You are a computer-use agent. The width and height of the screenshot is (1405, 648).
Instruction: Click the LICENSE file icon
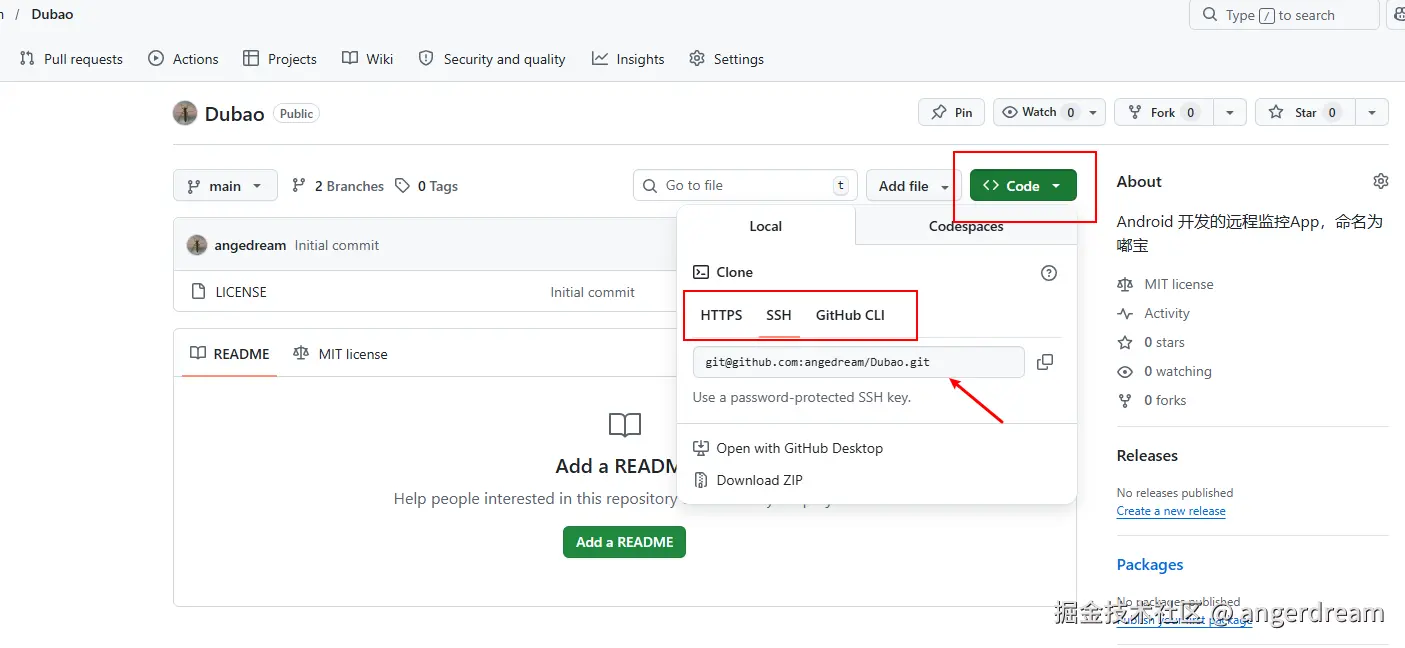click(x=198, y=292)
